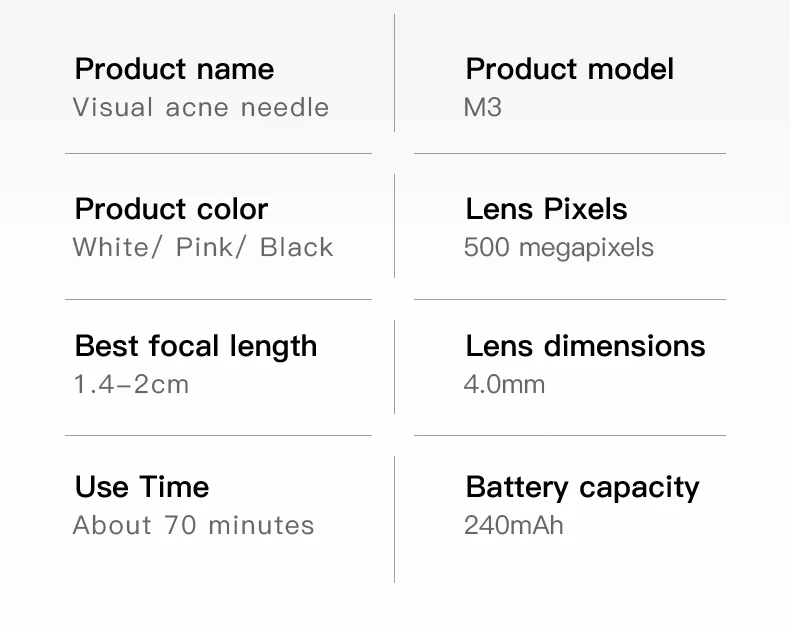Click the "Product color" heading
Screen dimensions: 790x631
click(171, 209)
